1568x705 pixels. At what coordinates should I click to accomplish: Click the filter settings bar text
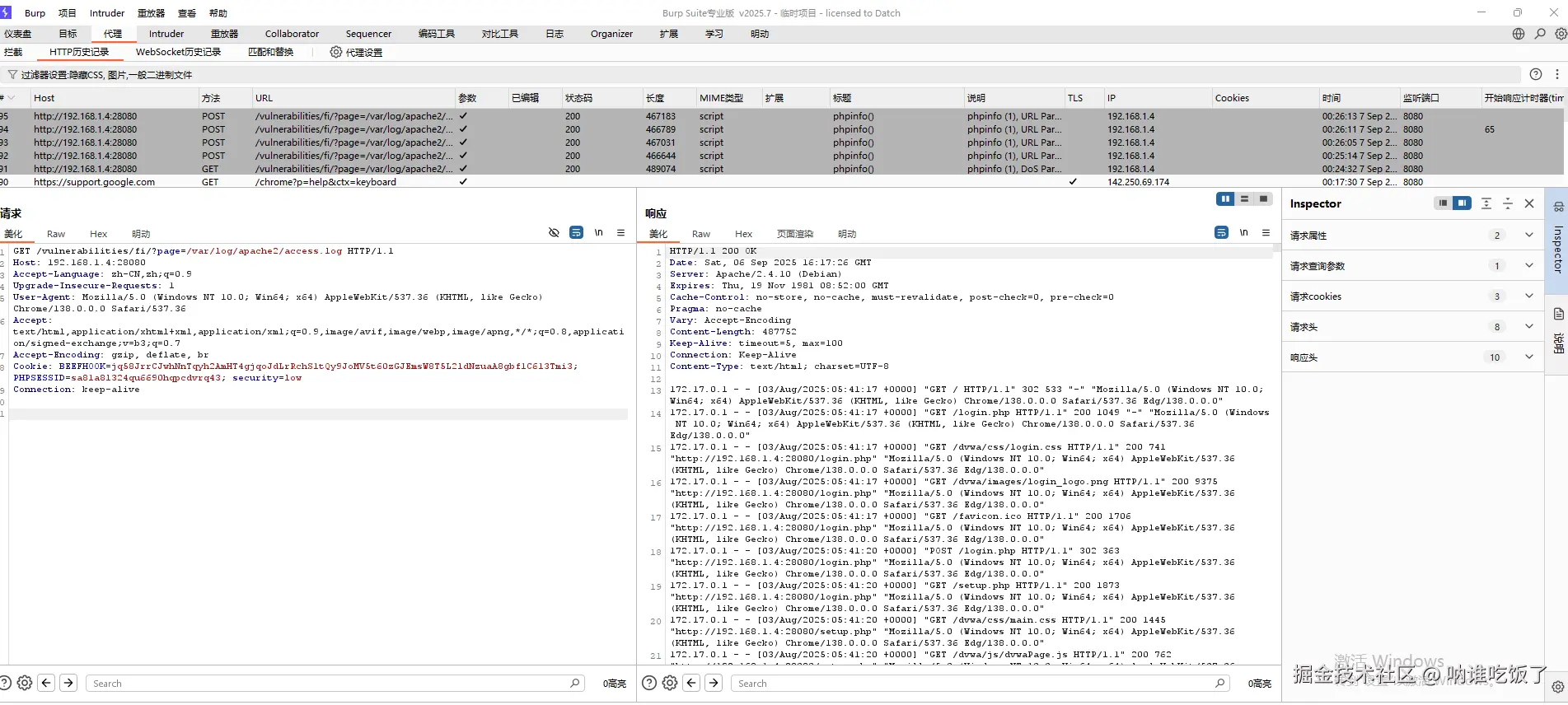click(x=106, y=75)
